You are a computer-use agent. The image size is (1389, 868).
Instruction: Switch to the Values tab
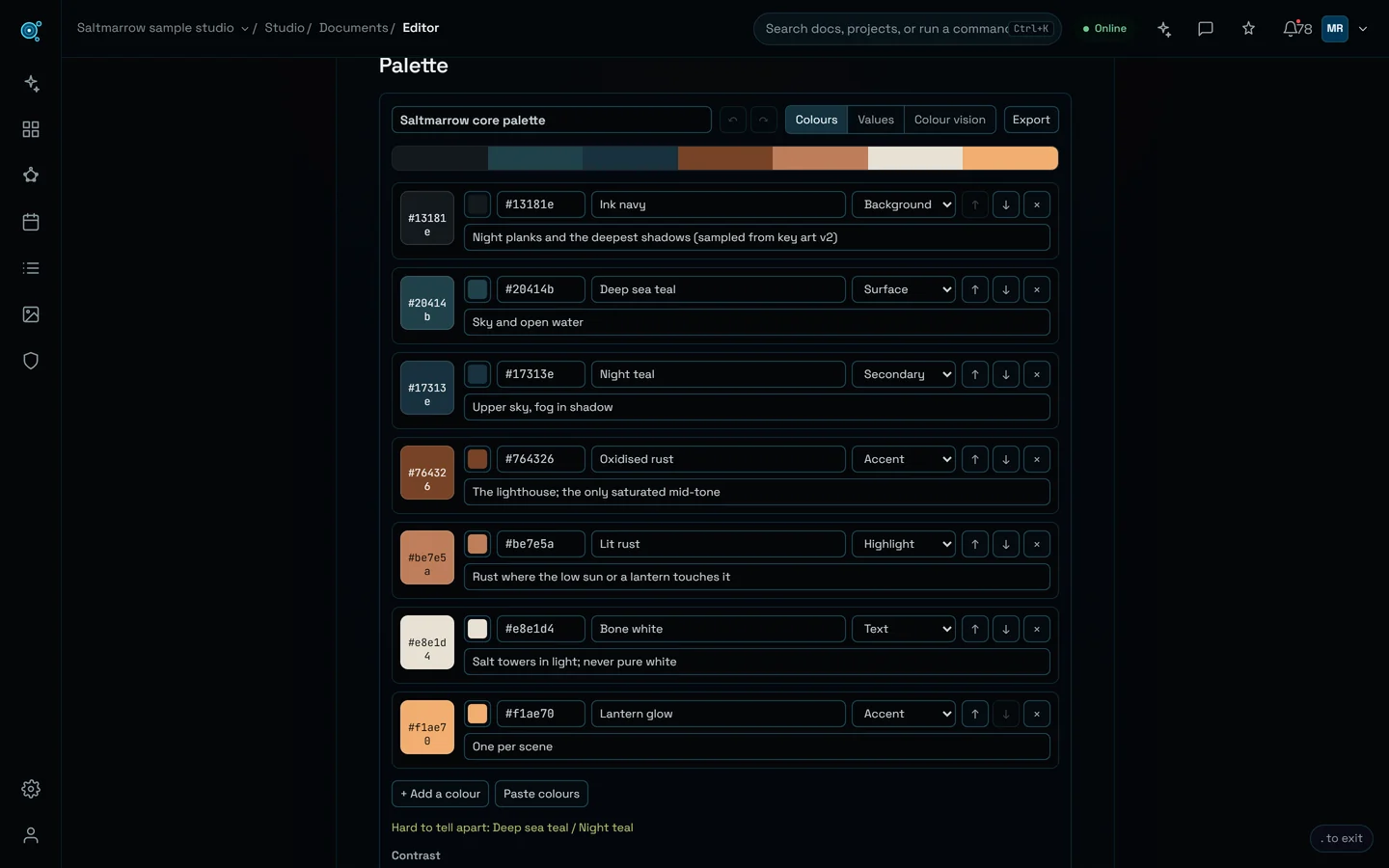[876, 120]
